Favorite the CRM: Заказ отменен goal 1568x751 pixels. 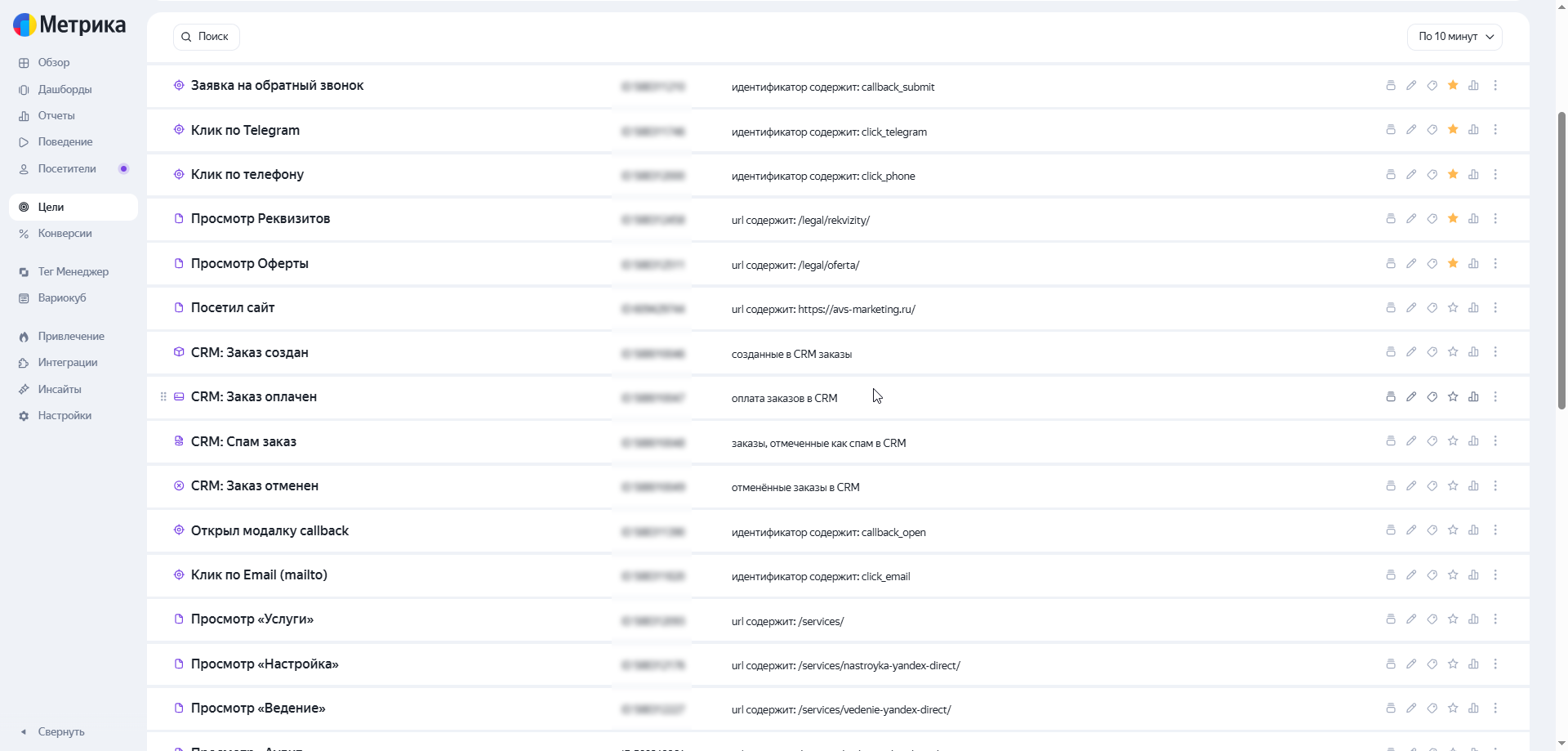[x=1453, y=486]
